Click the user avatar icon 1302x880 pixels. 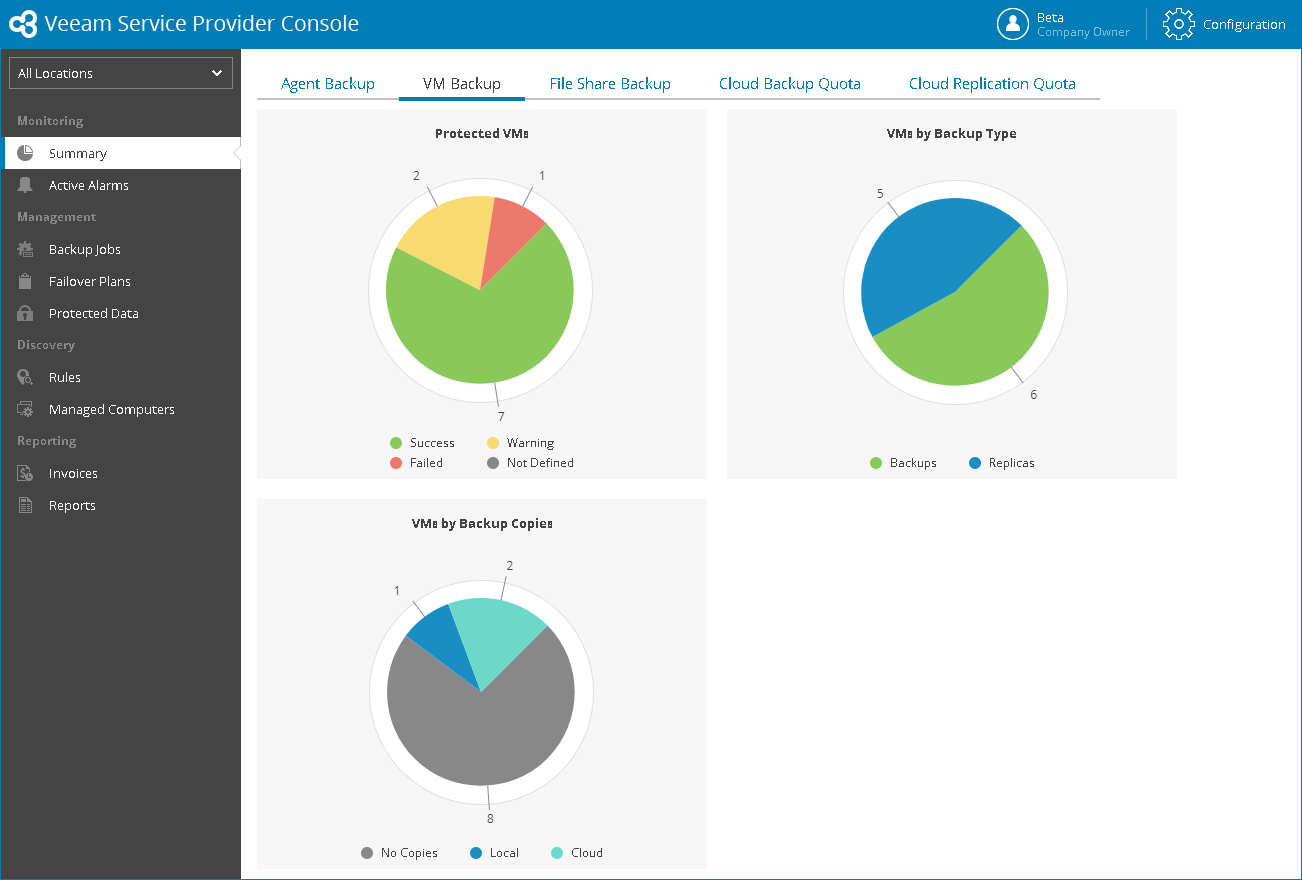coord(1013,24)
